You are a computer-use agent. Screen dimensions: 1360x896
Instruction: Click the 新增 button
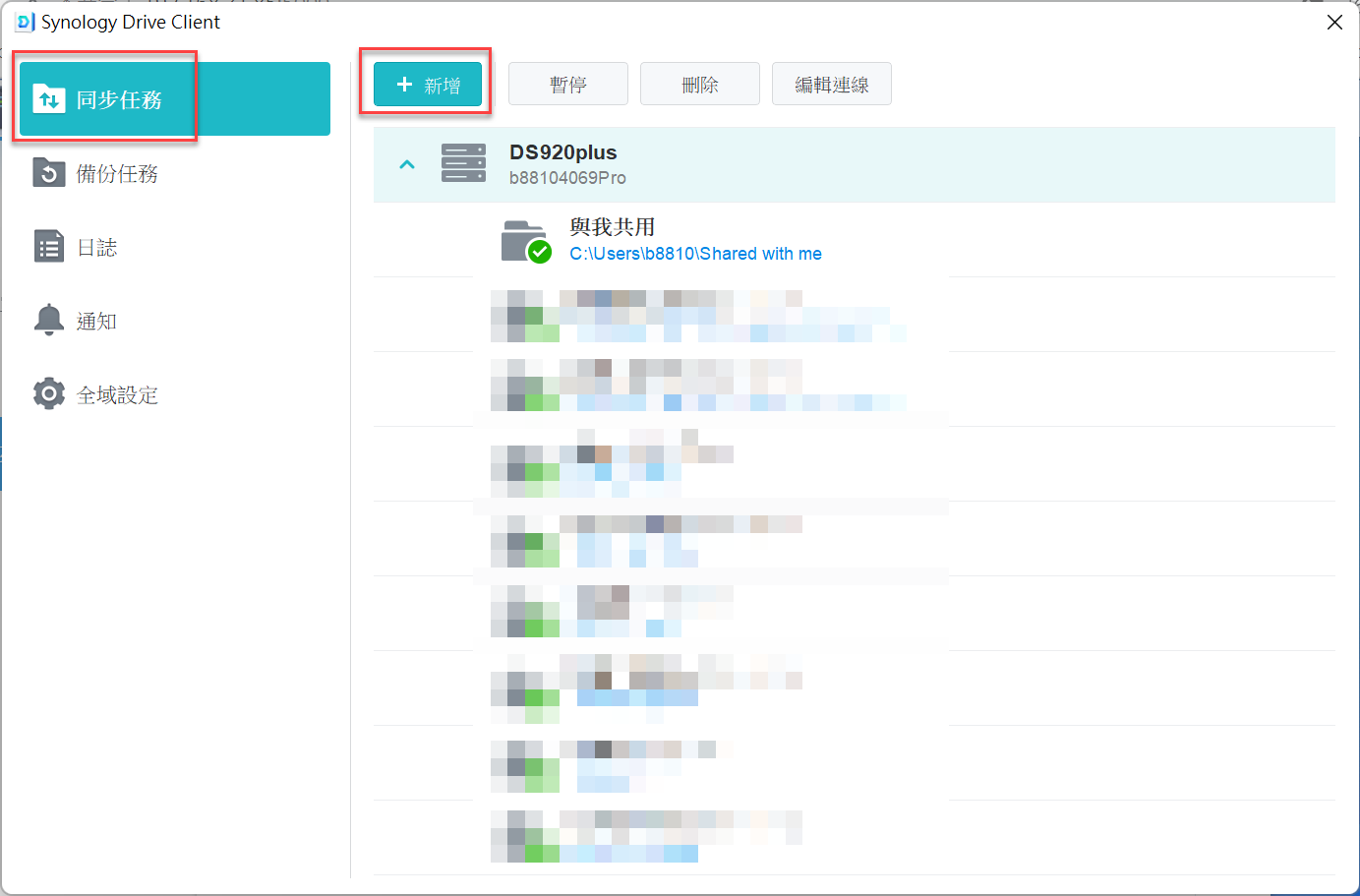click(429, 85)
